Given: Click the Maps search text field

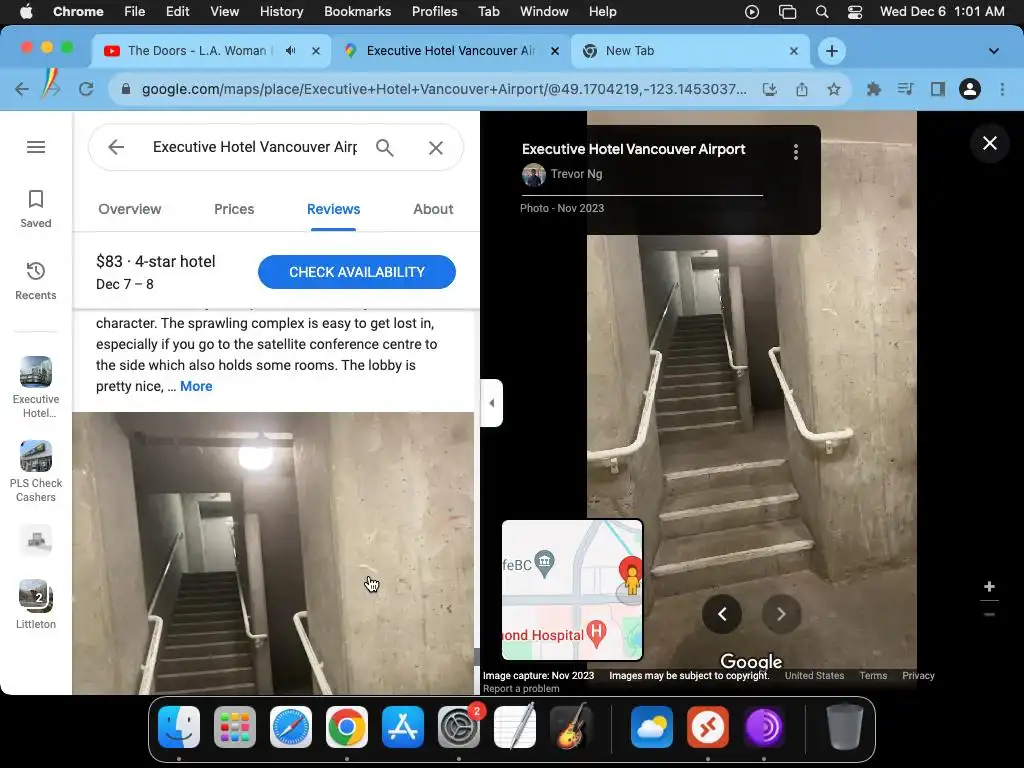Looking at the screenshot, I should coord(255,147).
